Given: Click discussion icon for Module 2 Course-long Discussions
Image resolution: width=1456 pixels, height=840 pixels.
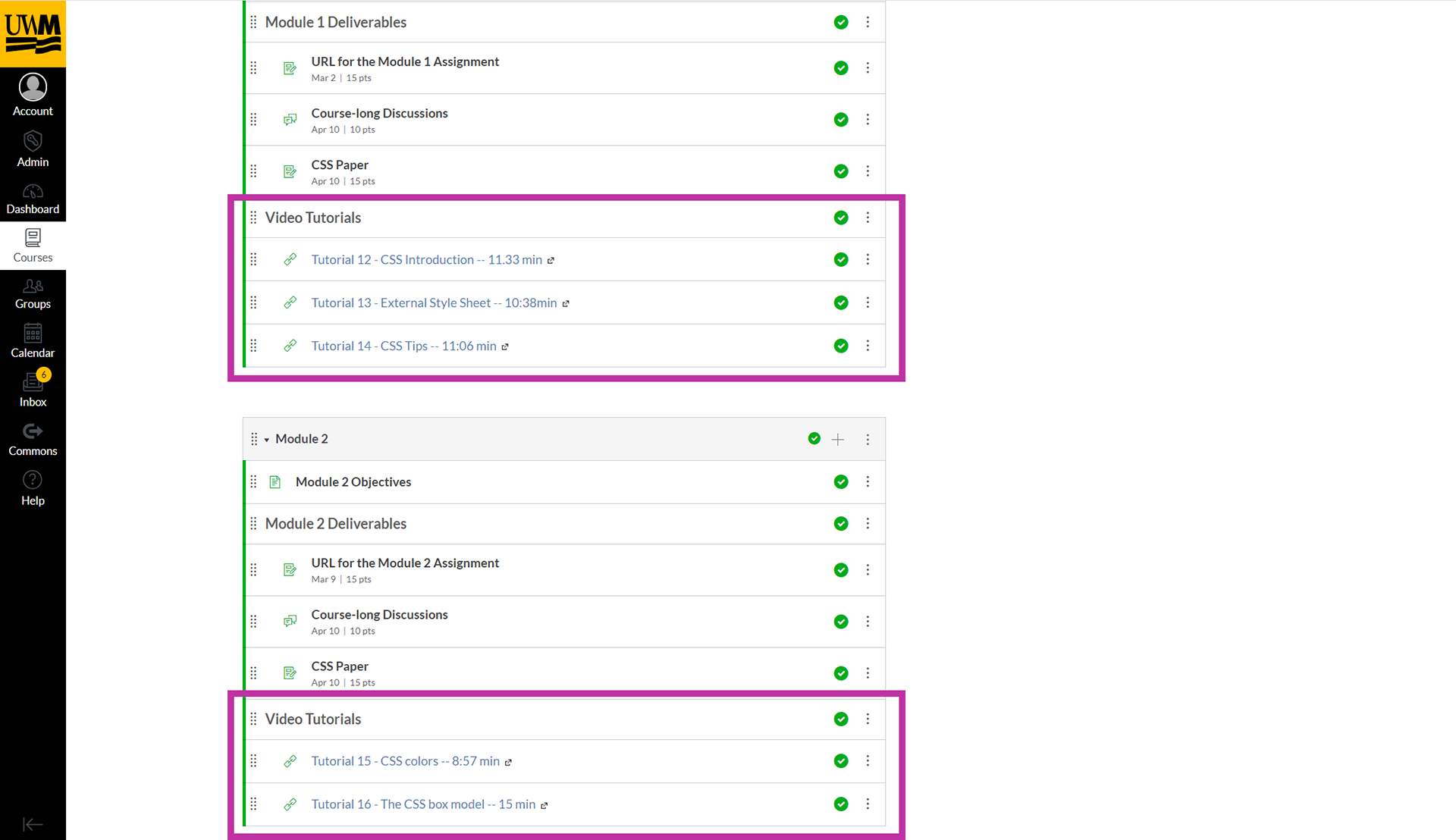Looking at the screenshot, I should [290, 622].
